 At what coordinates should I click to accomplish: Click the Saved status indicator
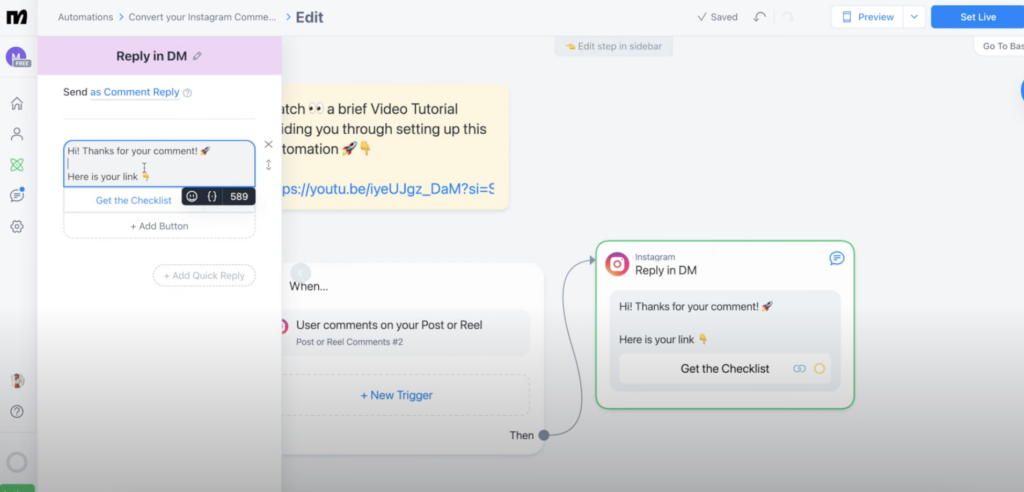pos(717,17)
